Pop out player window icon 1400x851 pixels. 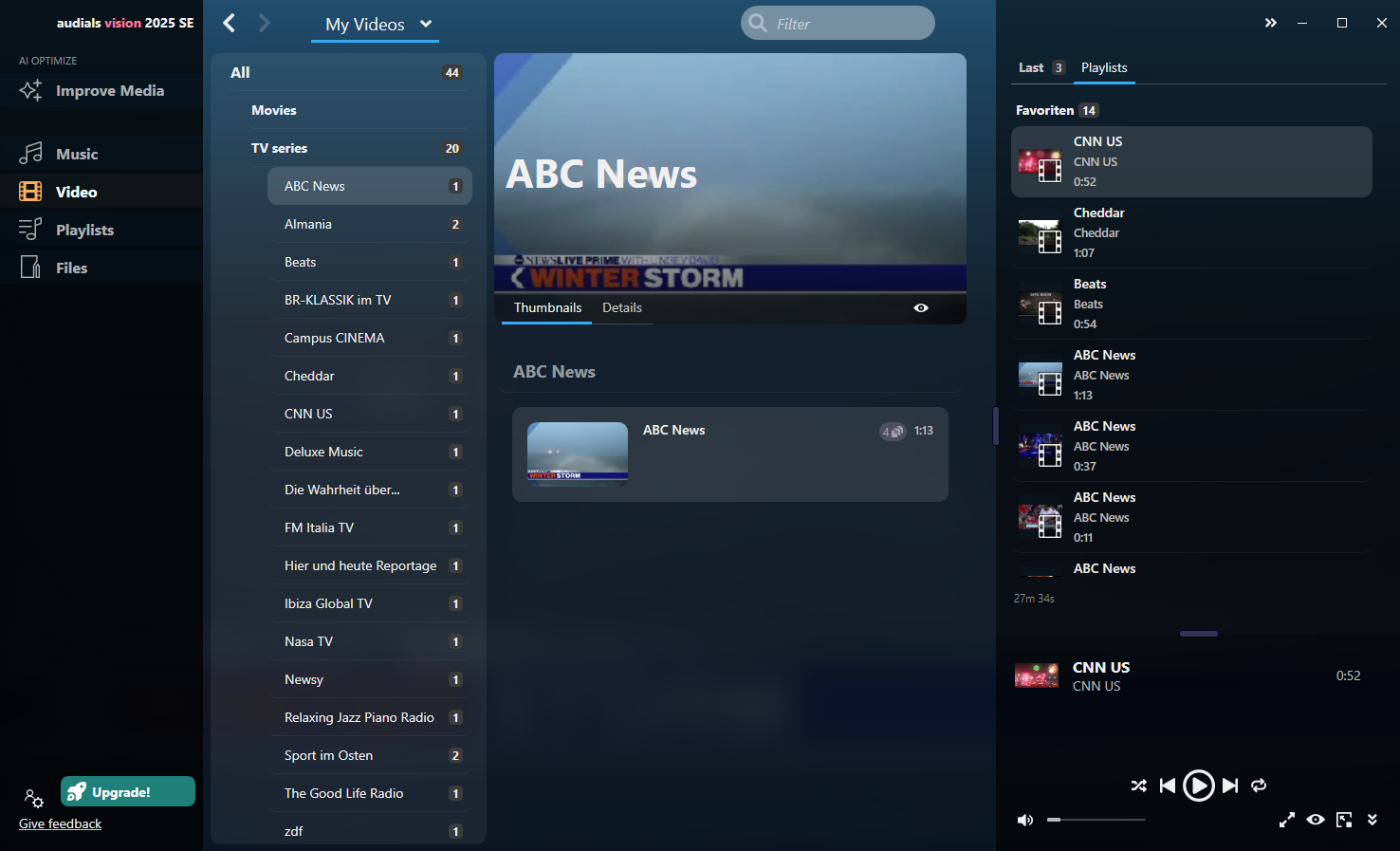click(x=1344, y=820)
